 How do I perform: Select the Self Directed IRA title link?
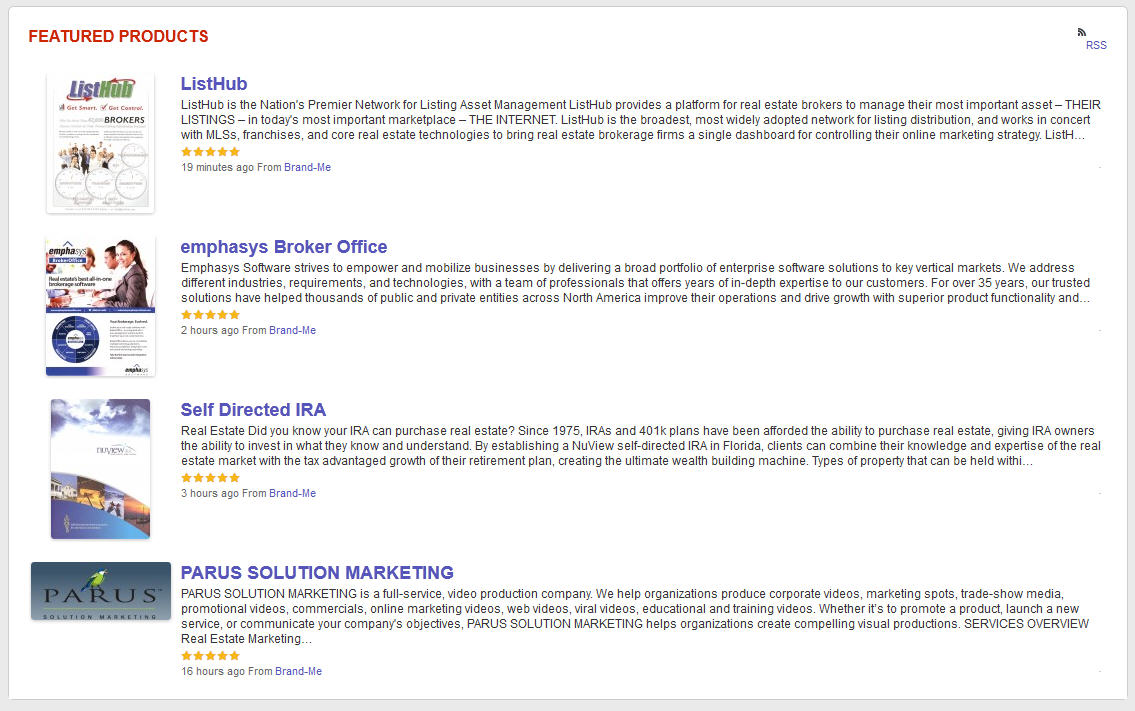[x=253, y=410]
